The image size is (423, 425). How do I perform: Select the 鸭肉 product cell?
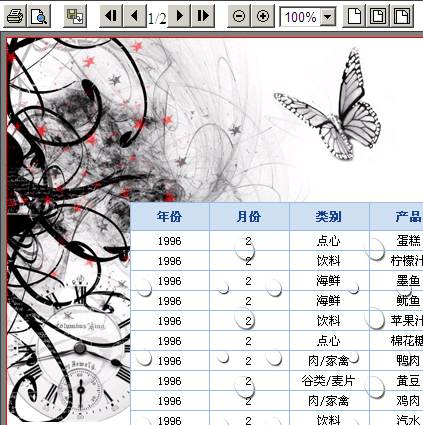(x=396, y=360)
